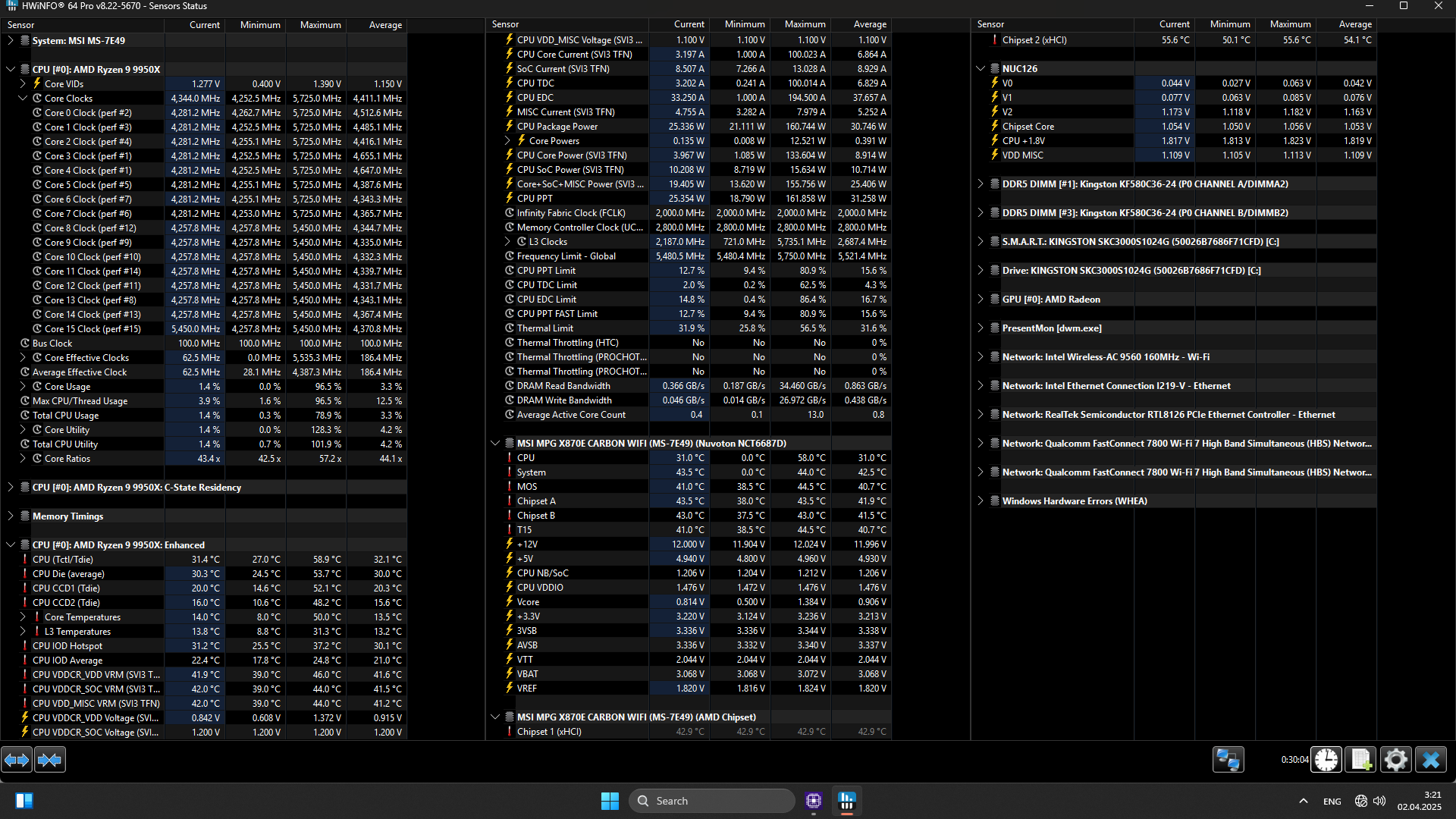Click the taskbar Search box
This screenshot has width=1456, height=819.
click(711, 801)
